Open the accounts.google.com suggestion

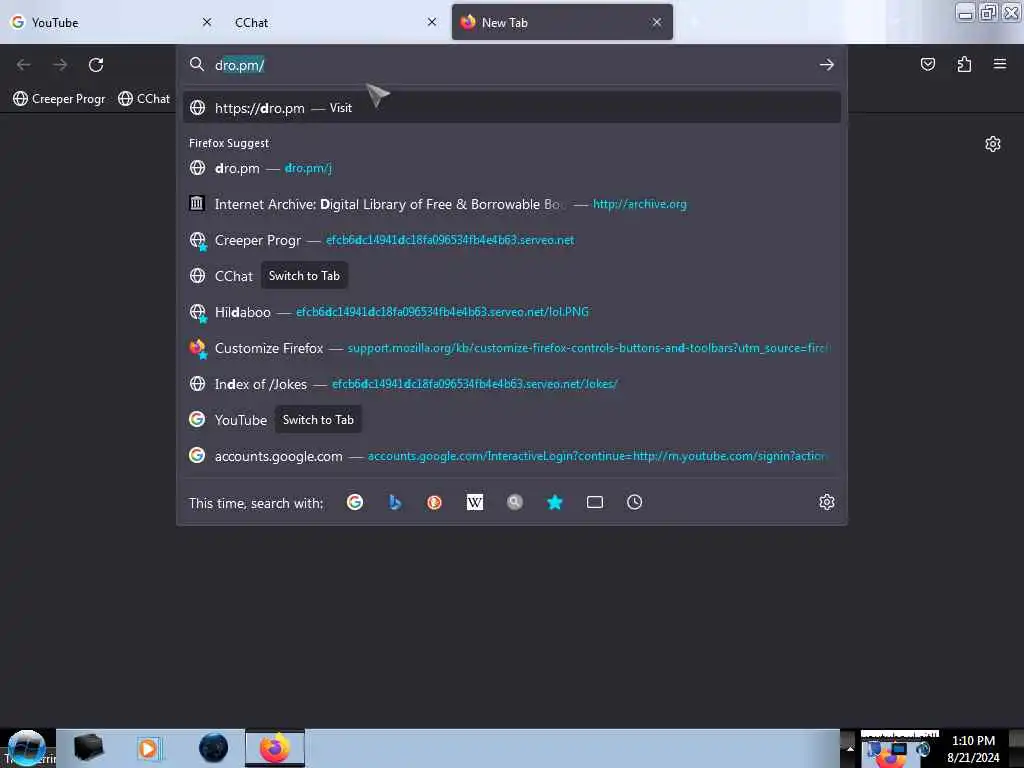(x=511, y=456)
